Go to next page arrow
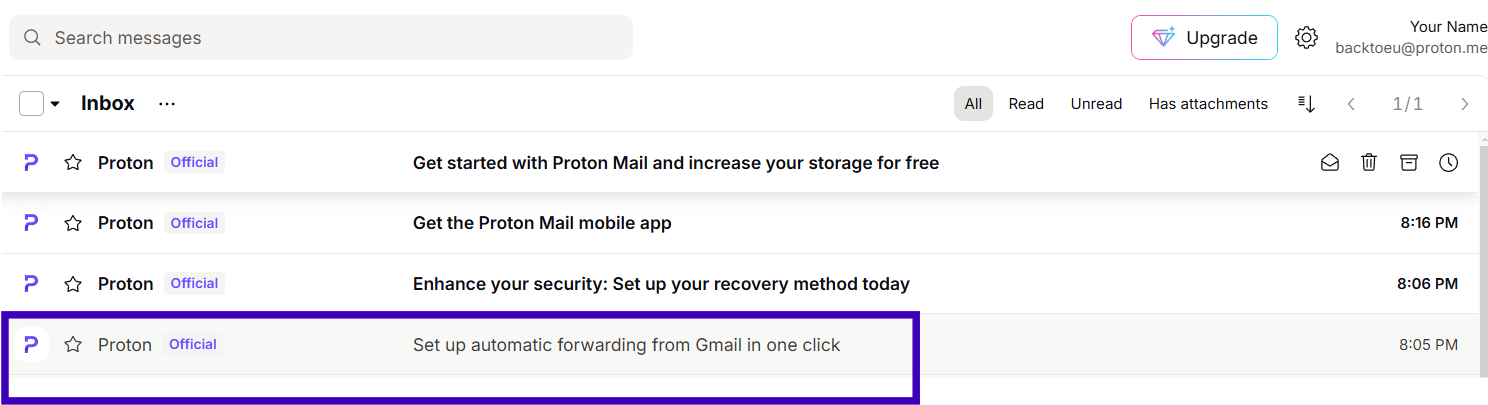This screenshot has height=405, width=1488. (x=1465, y=104)
